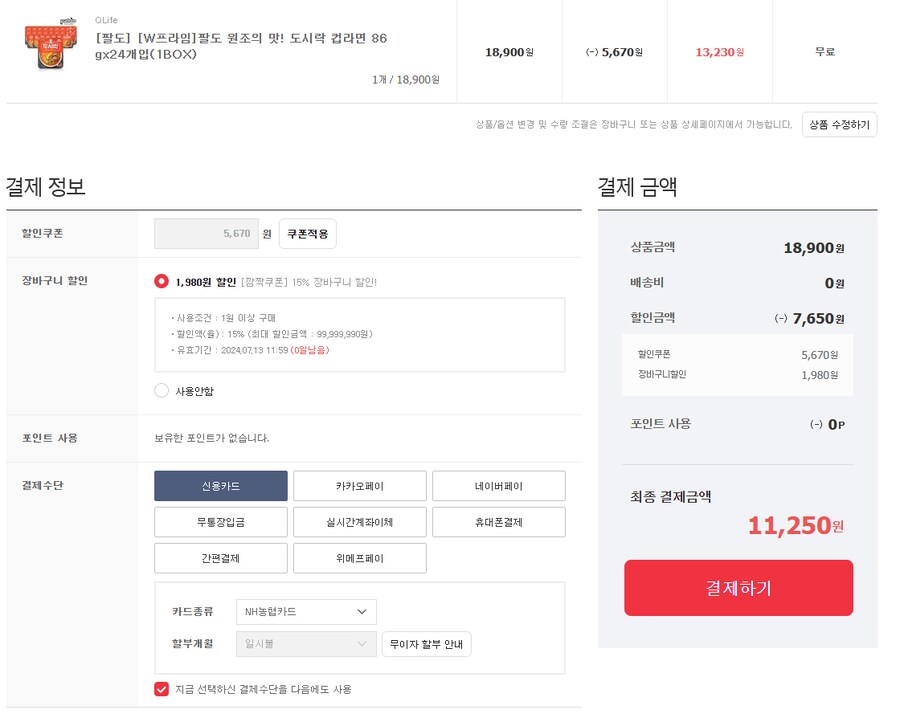Click the 장바구니할인 row value 1,980원
This screenshot has height=722, width=900.
click(820, 375)
